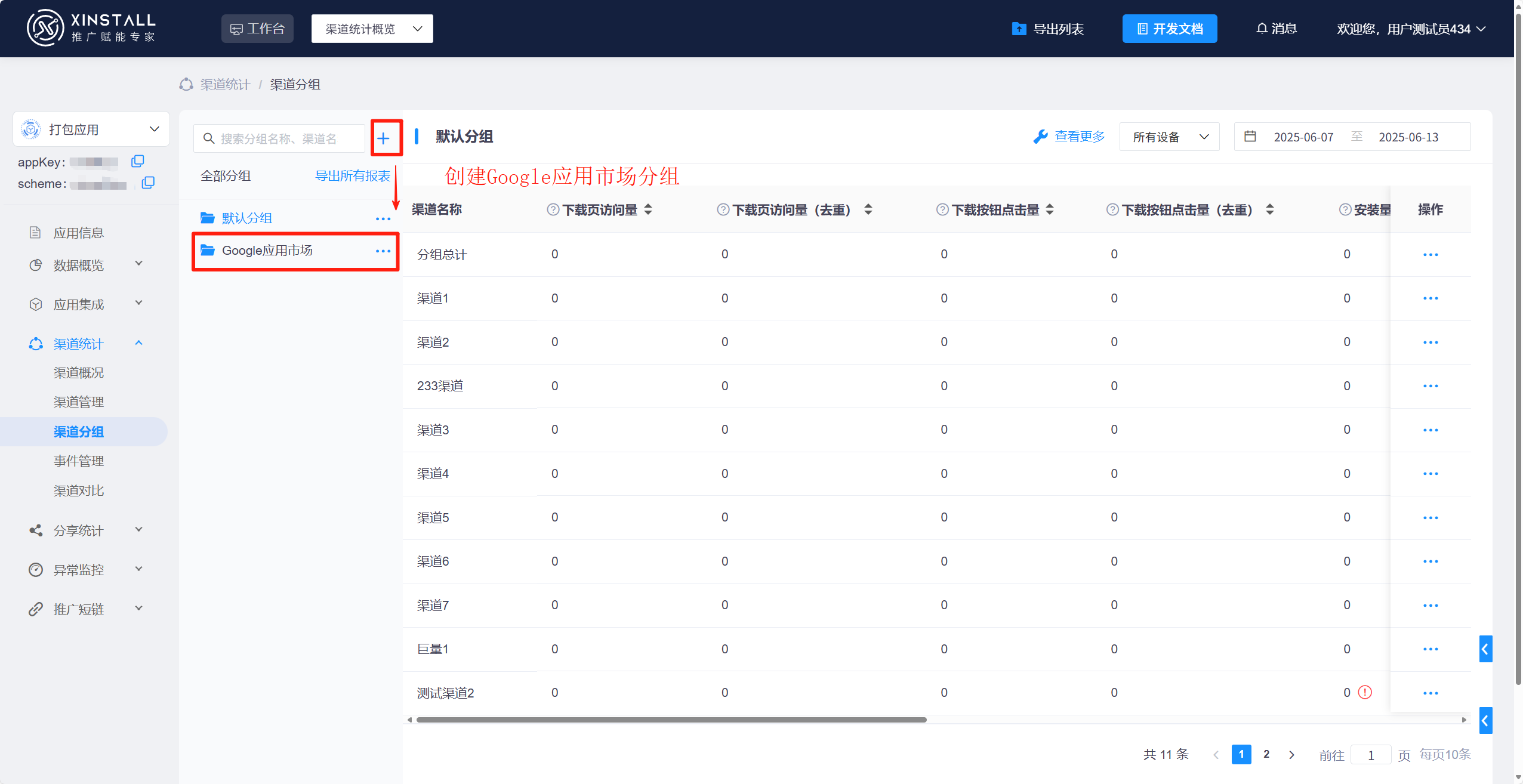Click the start date 2025-06-07 field

coord(1303,137)
